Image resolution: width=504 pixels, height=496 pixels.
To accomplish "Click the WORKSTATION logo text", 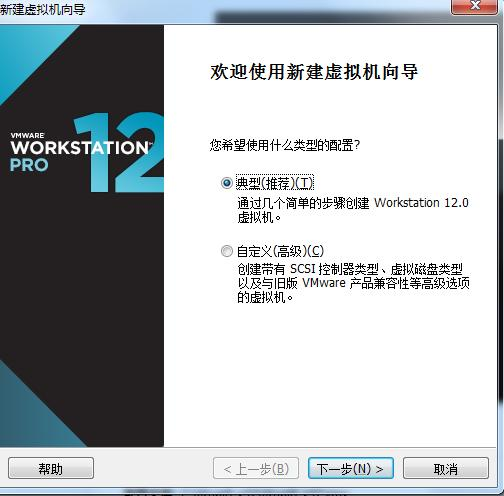I will [x=80, y=148].
